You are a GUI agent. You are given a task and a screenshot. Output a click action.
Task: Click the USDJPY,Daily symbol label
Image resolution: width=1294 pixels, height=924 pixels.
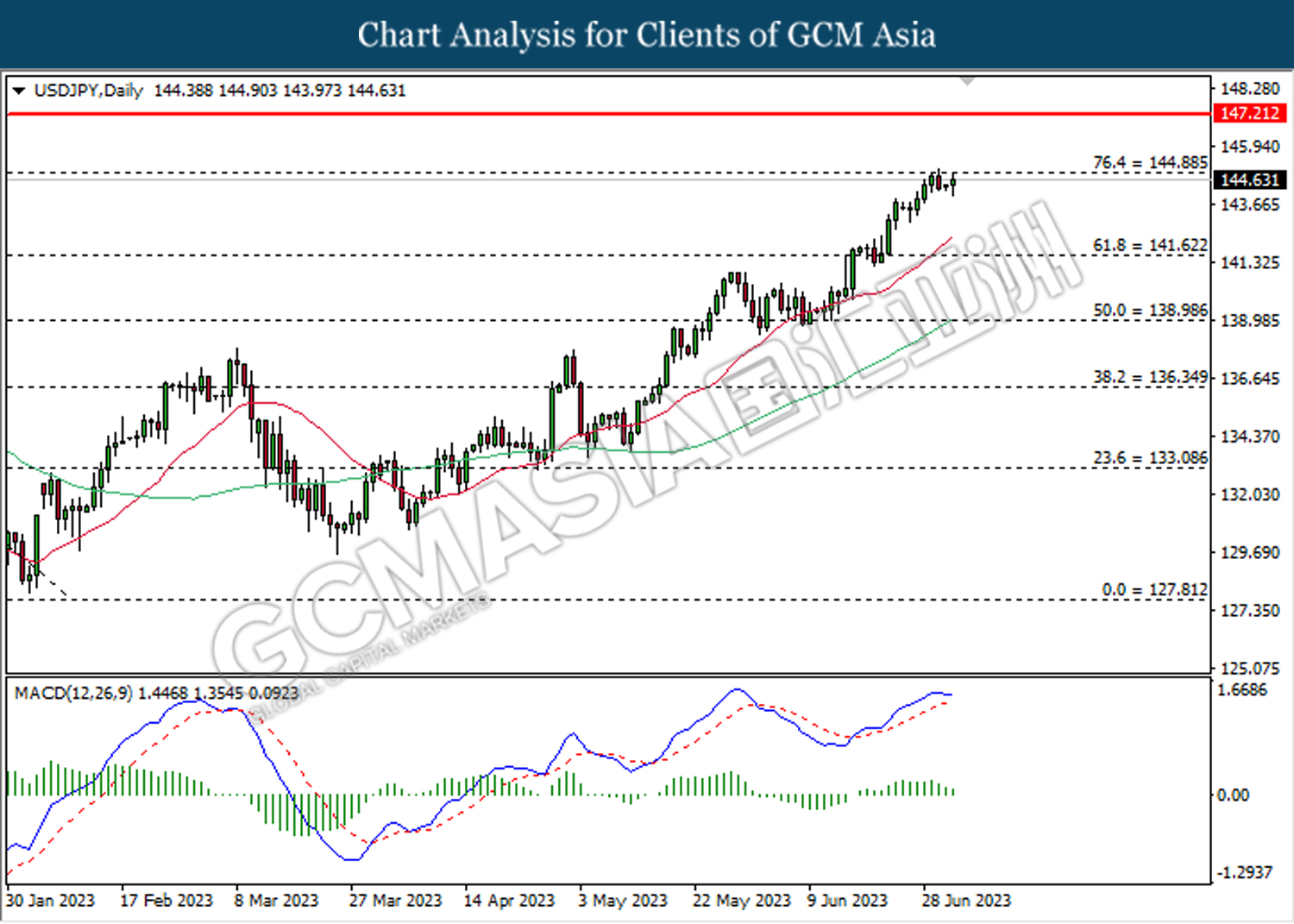[89, 91]
